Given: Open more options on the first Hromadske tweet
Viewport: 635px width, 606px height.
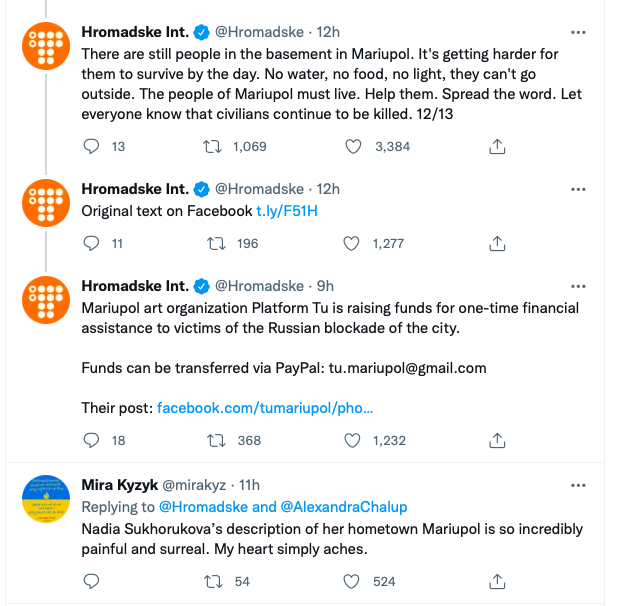Looking at the screenshot, I should tap(578, 31).
